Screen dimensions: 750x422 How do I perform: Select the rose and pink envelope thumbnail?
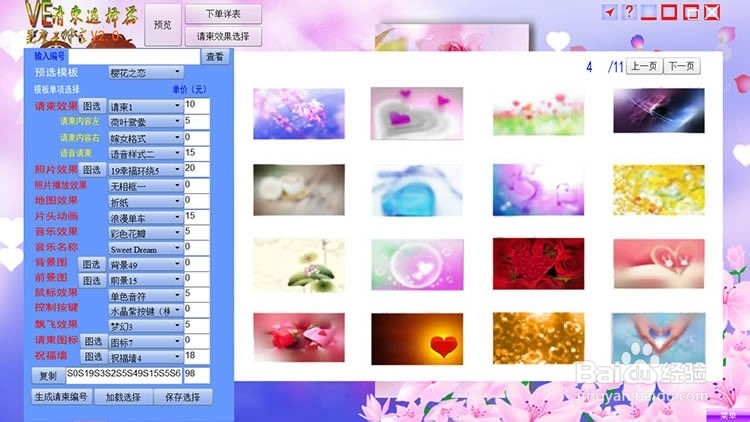[299, 337]
